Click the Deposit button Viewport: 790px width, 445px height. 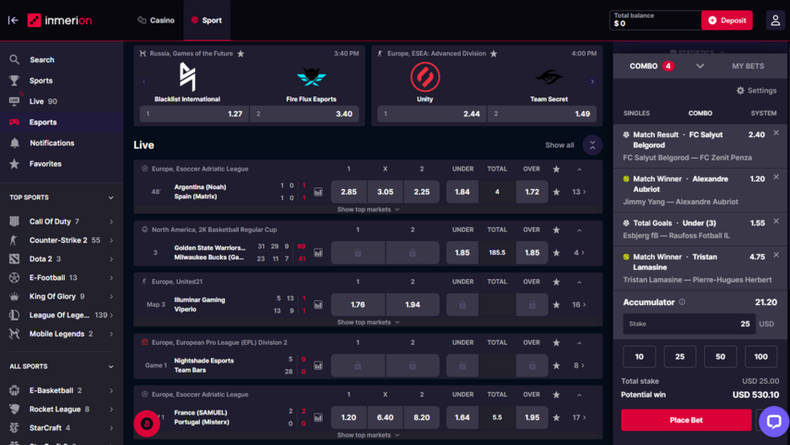(727, 20)
